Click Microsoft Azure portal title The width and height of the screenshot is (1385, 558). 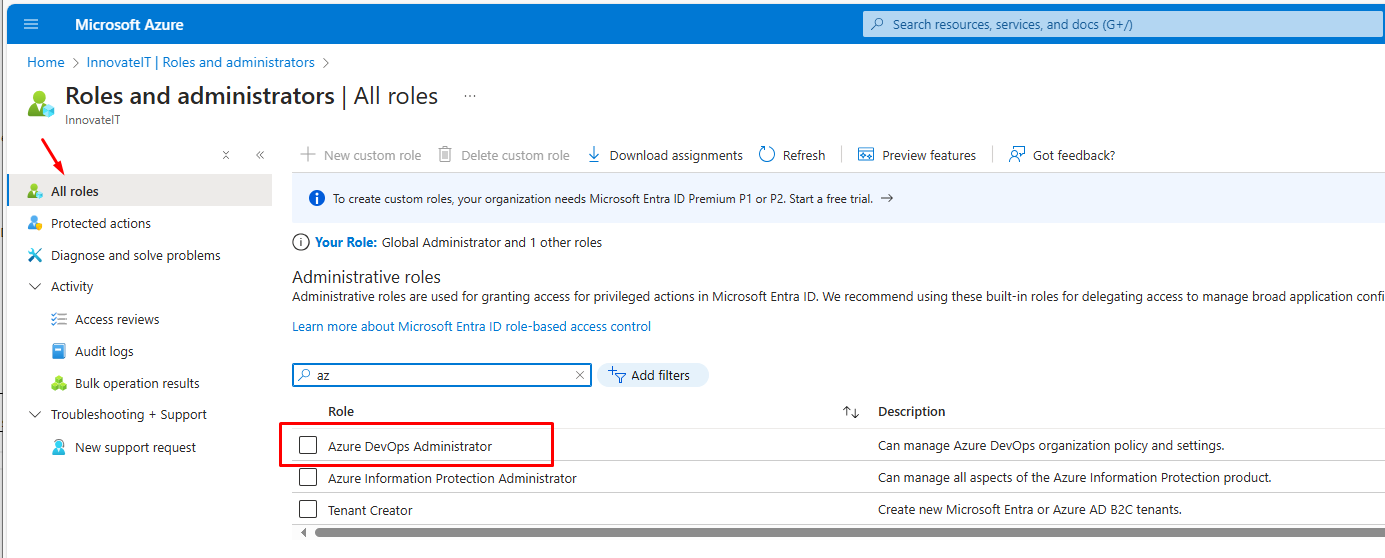[x=129, y=24]
